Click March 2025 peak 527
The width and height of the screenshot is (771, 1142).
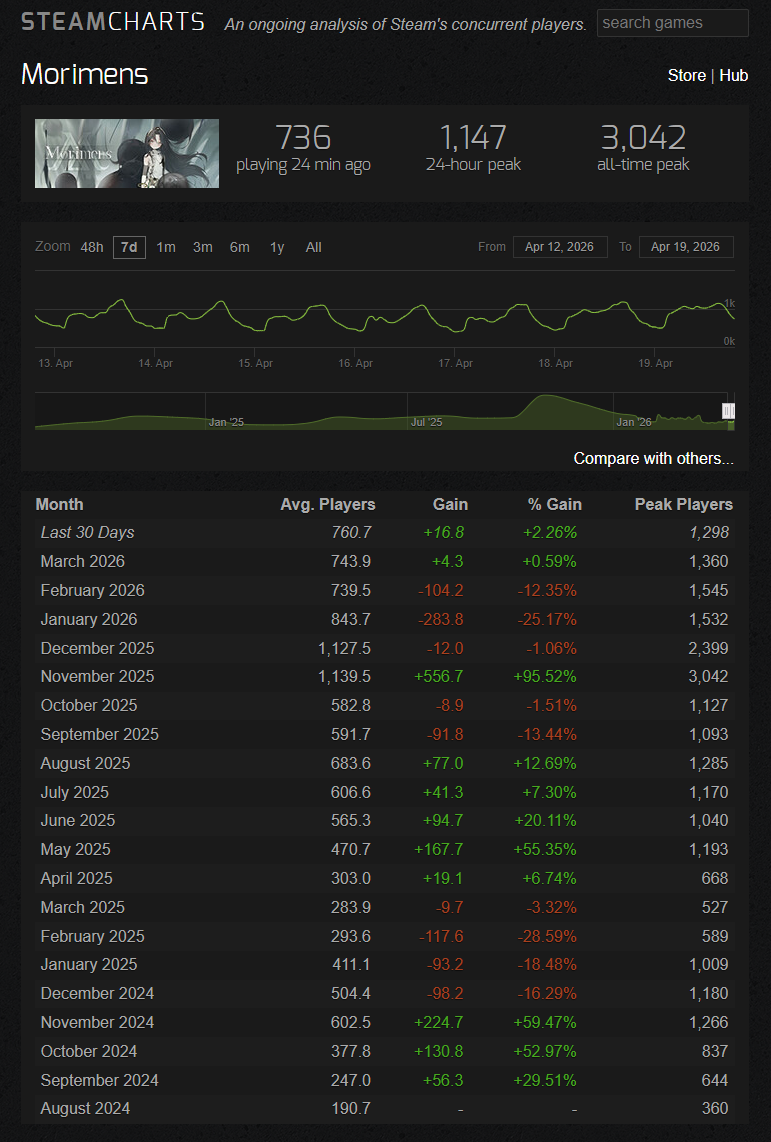pyautogui.click(x=715, y=907)
